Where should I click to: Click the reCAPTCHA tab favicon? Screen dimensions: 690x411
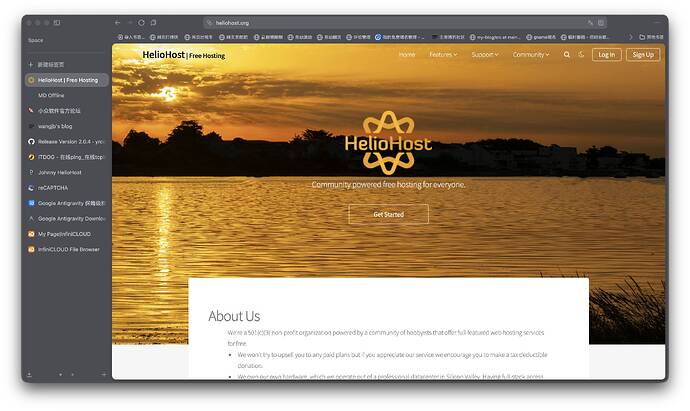(31, 188)
